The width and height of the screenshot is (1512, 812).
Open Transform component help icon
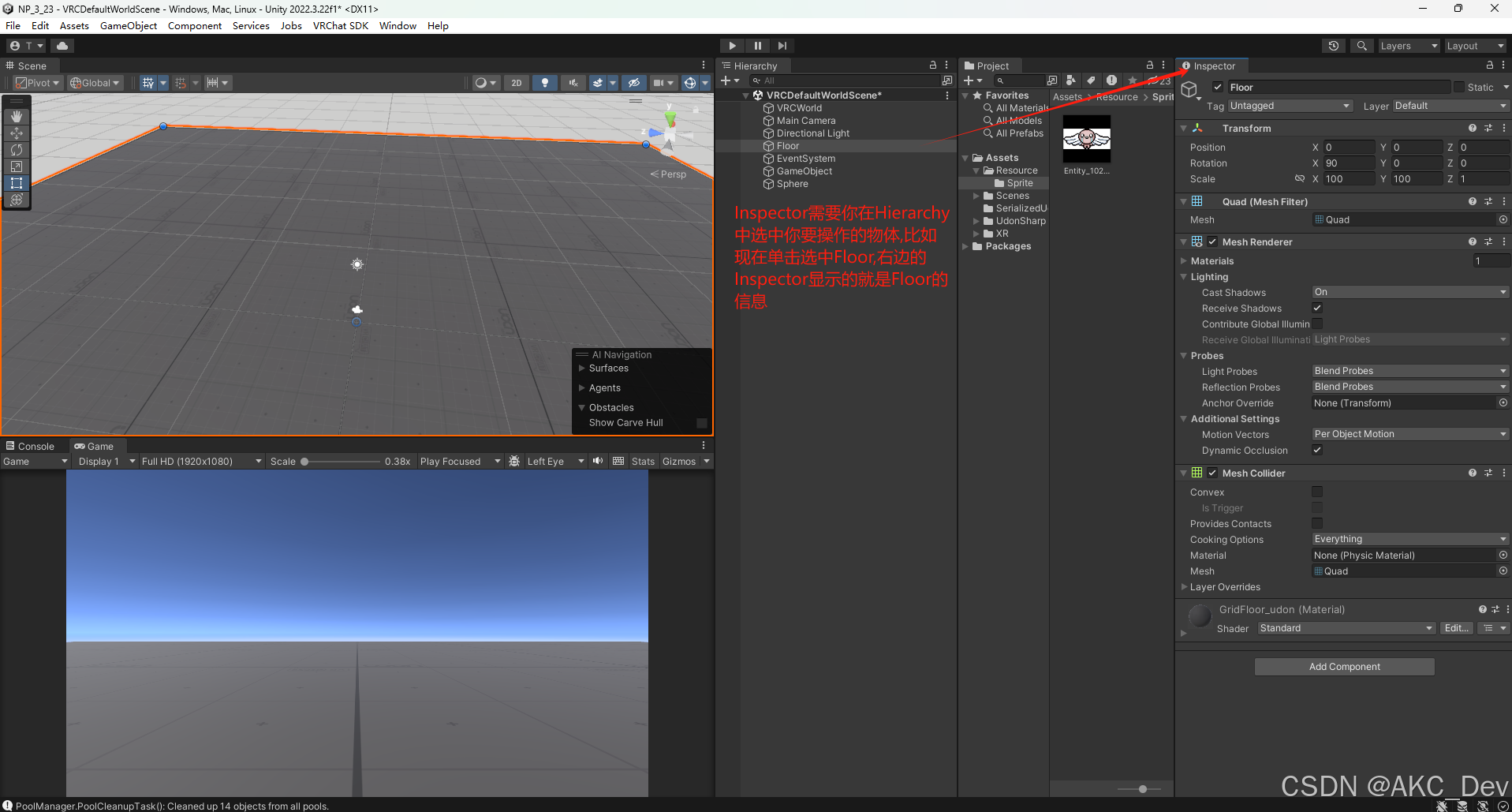coord(1473,128)
